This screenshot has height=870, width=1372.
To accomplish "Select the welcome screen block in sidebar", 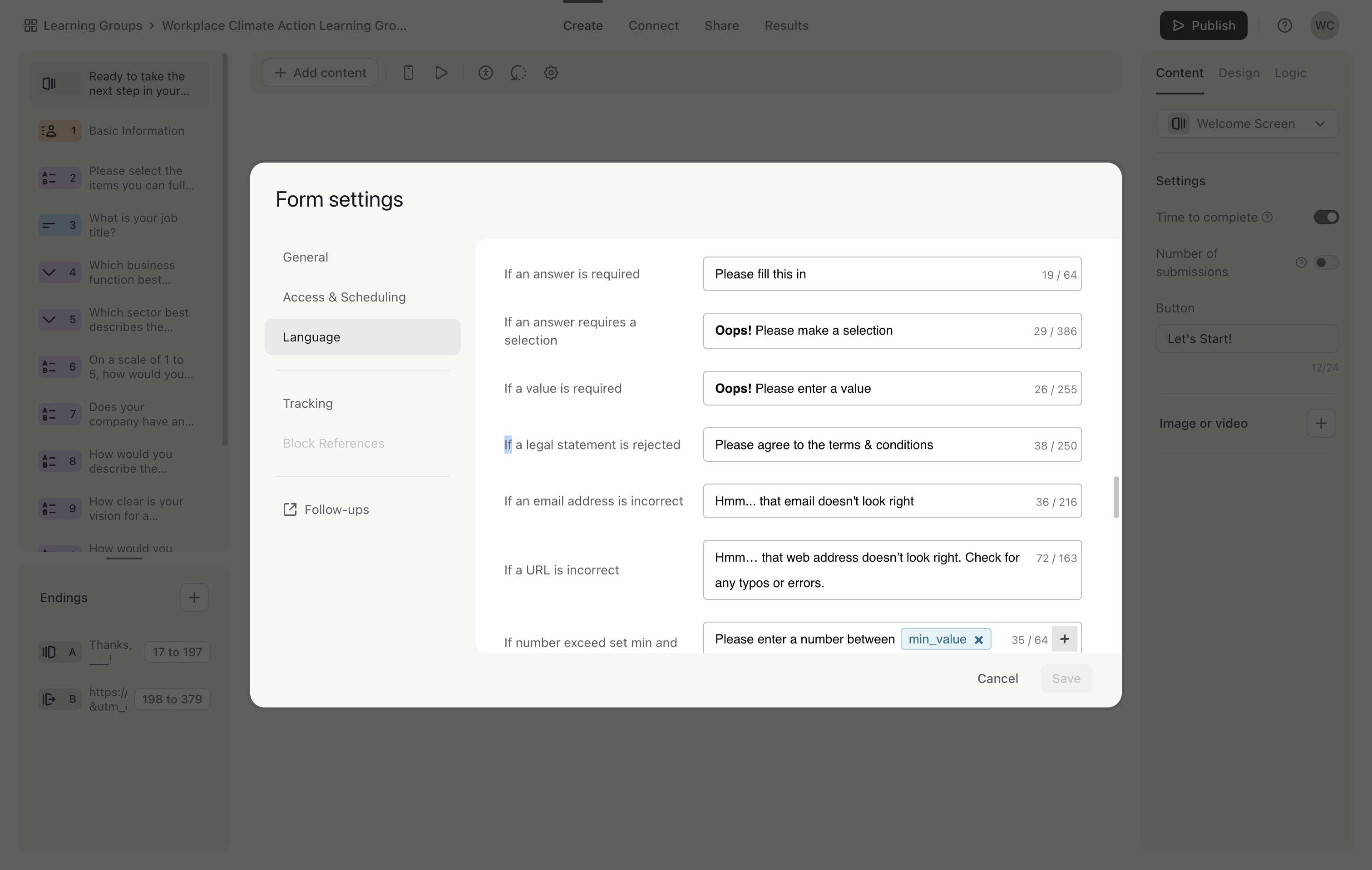I will (x=119, y=83).
